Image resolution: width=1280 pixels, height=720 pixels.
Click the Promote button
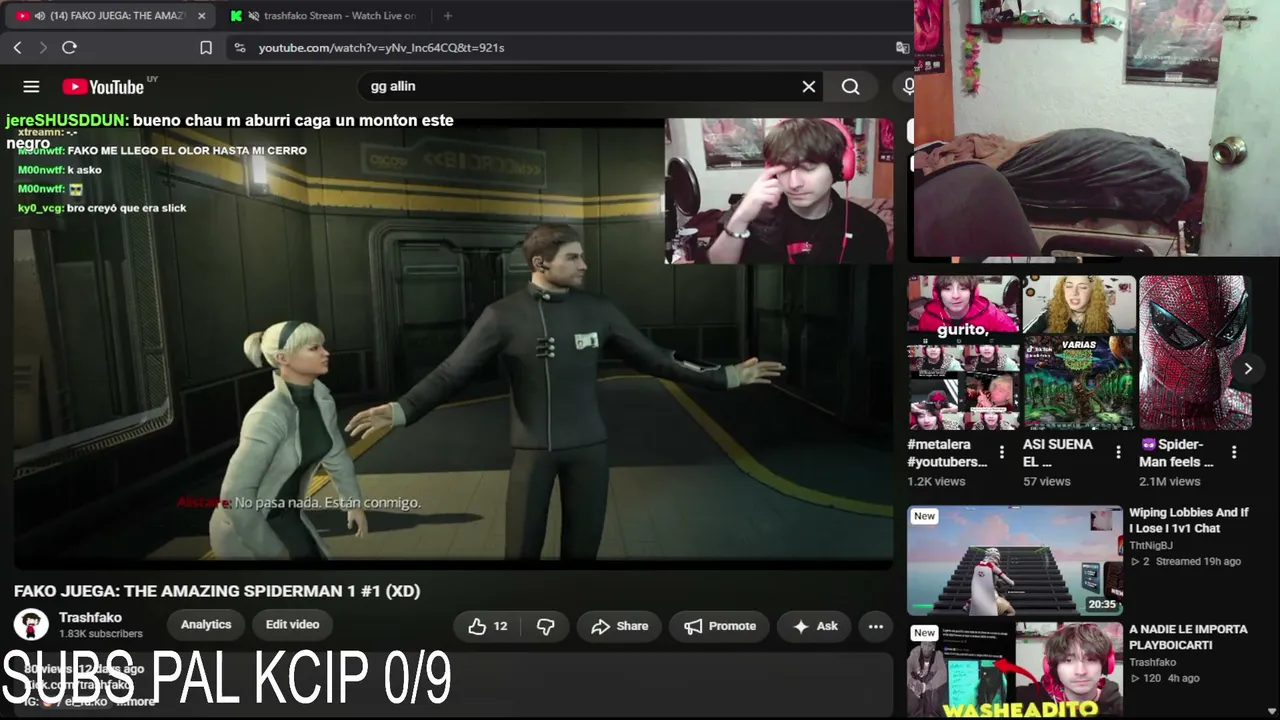point(720,626)
